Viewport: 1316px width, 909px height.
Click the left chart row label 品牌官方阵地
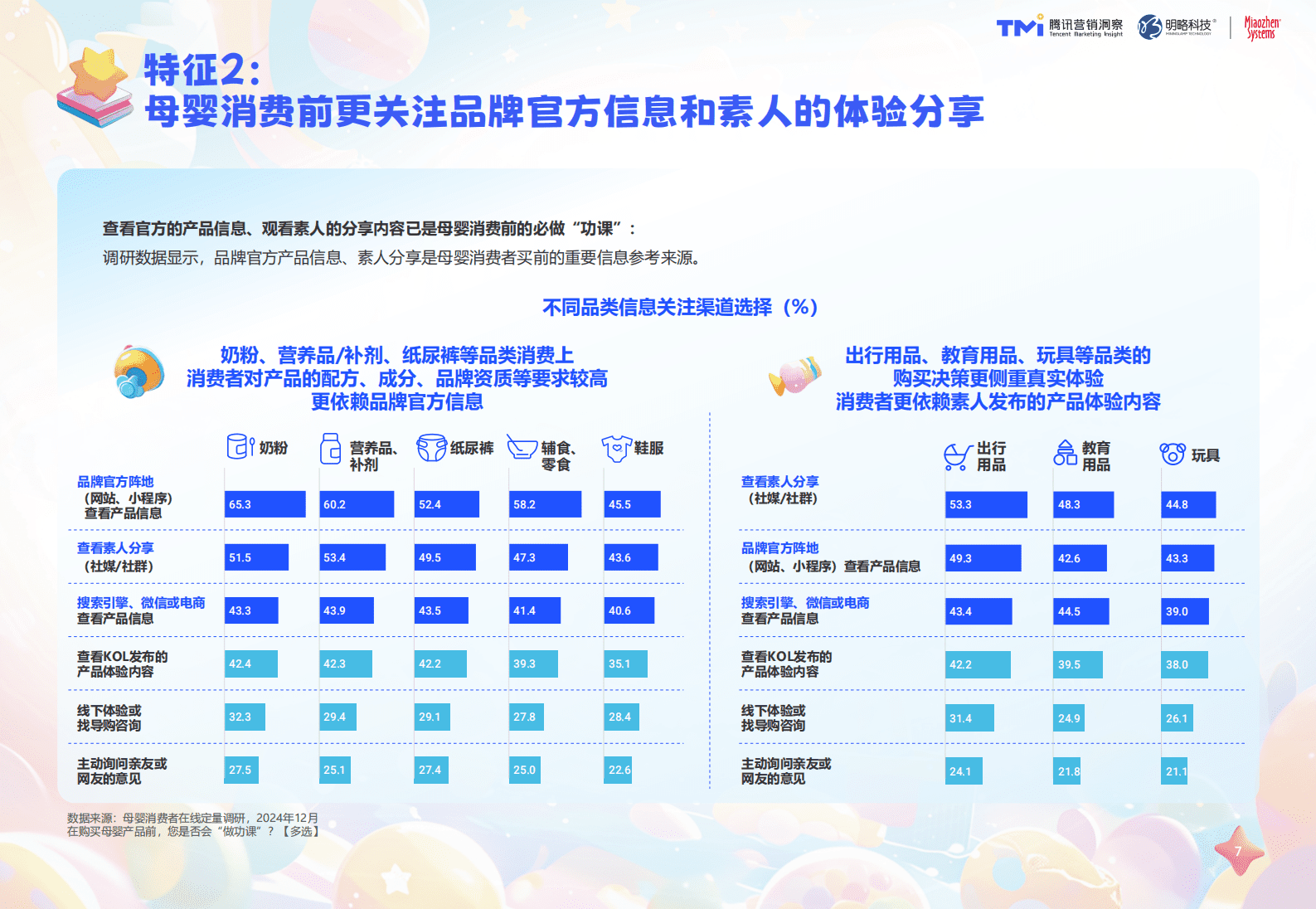pos(115,482)
